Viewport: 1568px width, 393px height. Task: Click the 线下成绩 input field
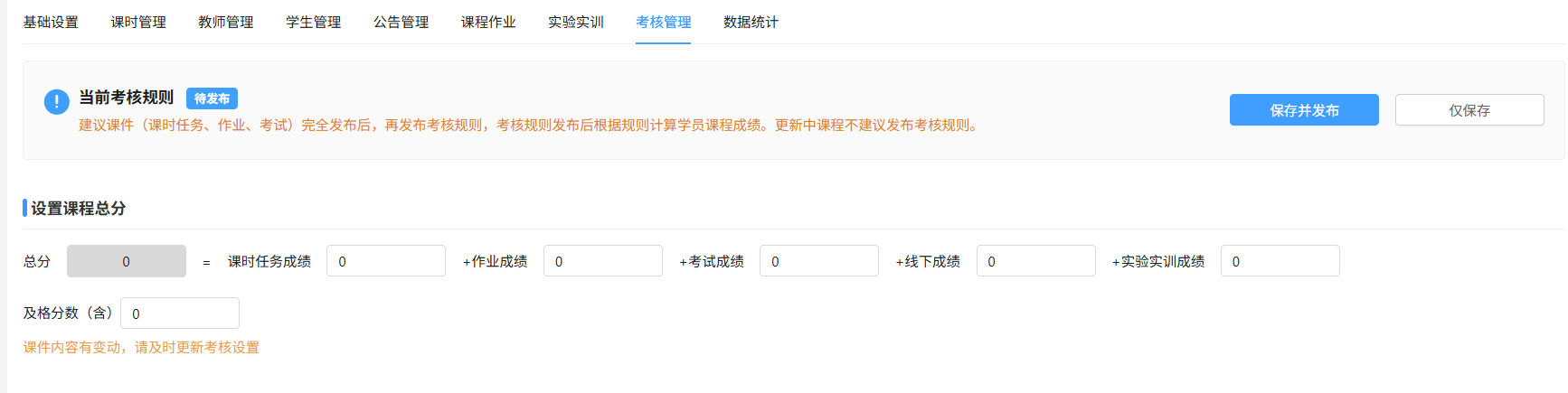click(x=1036, y=261)
